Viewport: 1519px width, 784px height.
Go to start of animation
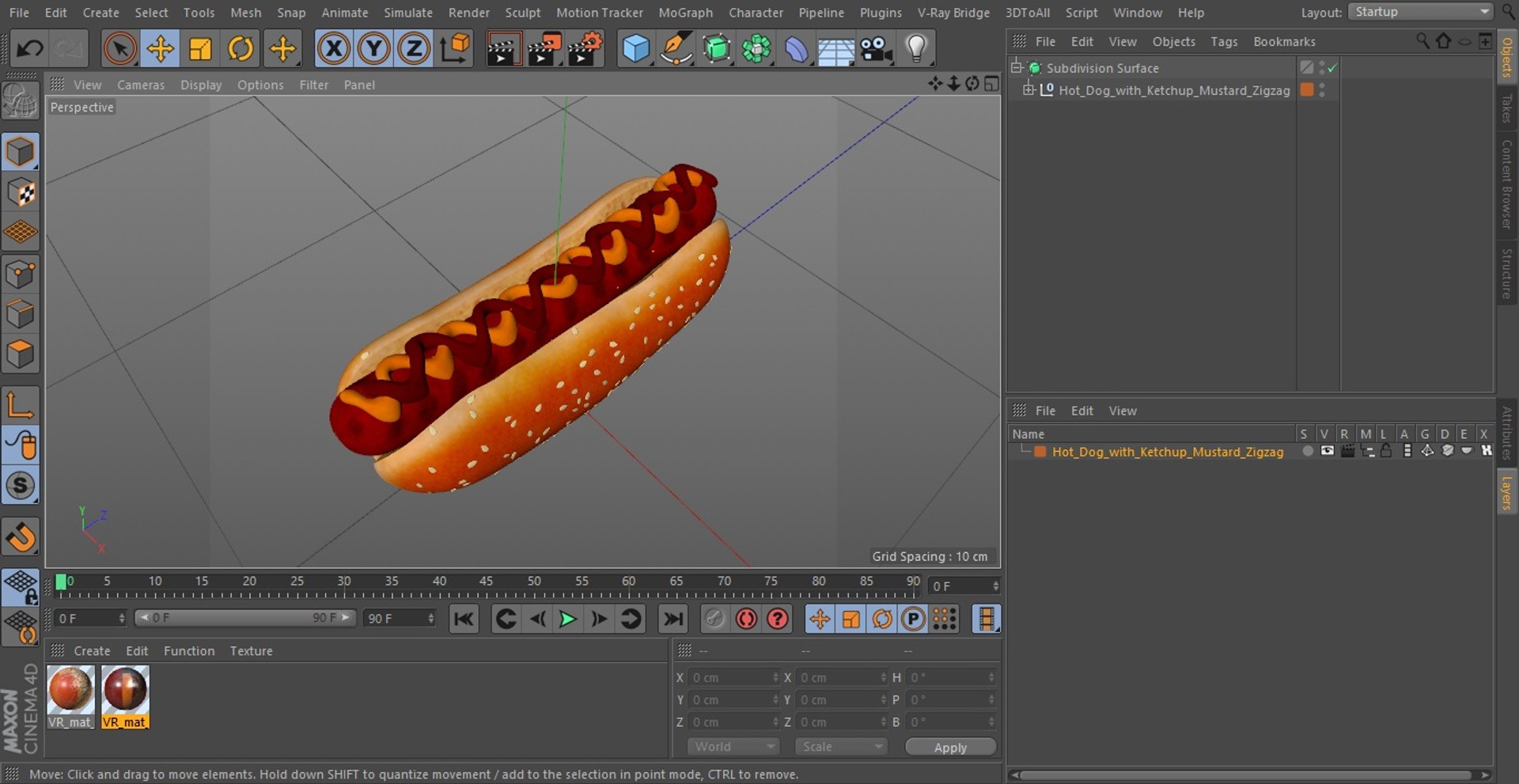pos(464,619)
